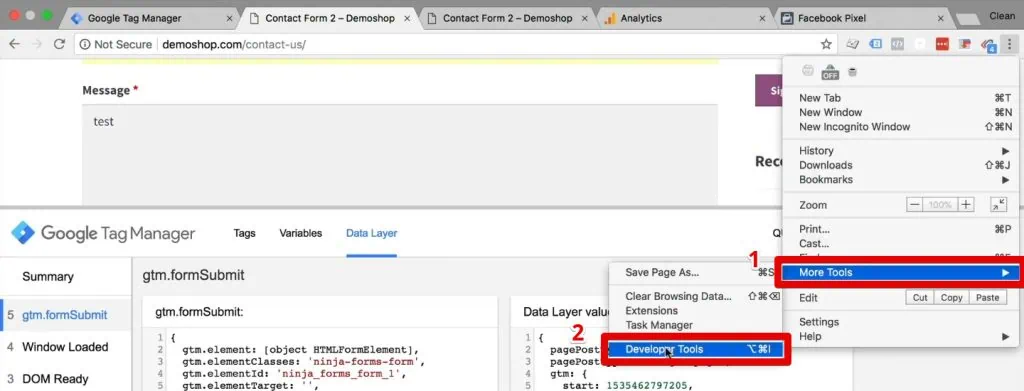Click in the Message text area

coord(400,154)
